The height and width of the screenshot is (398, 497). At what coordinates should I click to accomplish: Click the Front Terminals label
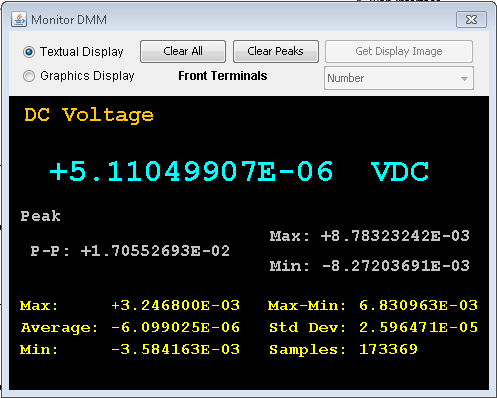[223, 76]
